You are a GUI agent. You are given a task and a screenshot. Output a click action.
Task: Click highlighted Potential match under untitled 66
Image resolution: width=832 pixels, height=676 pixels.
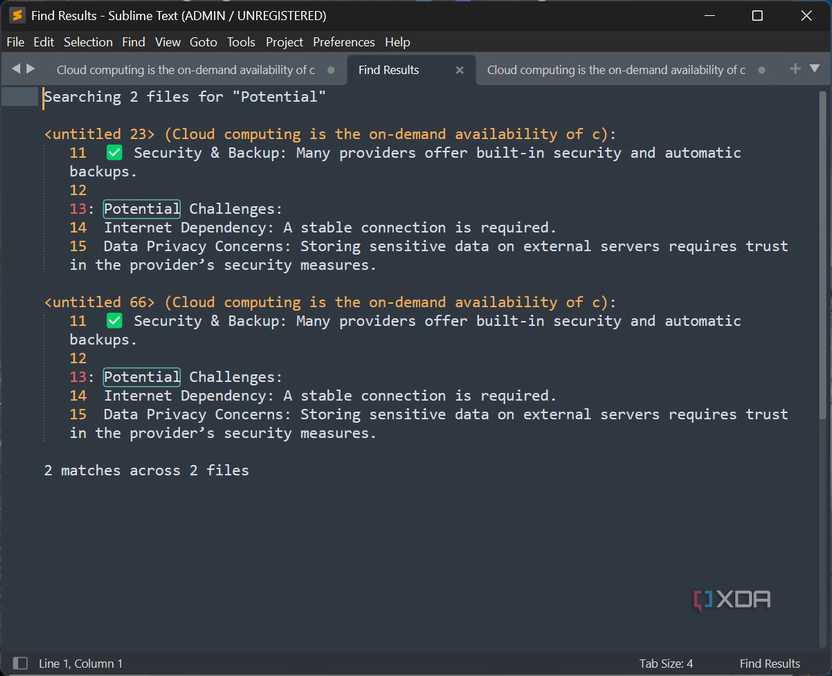tap(142, 377)
